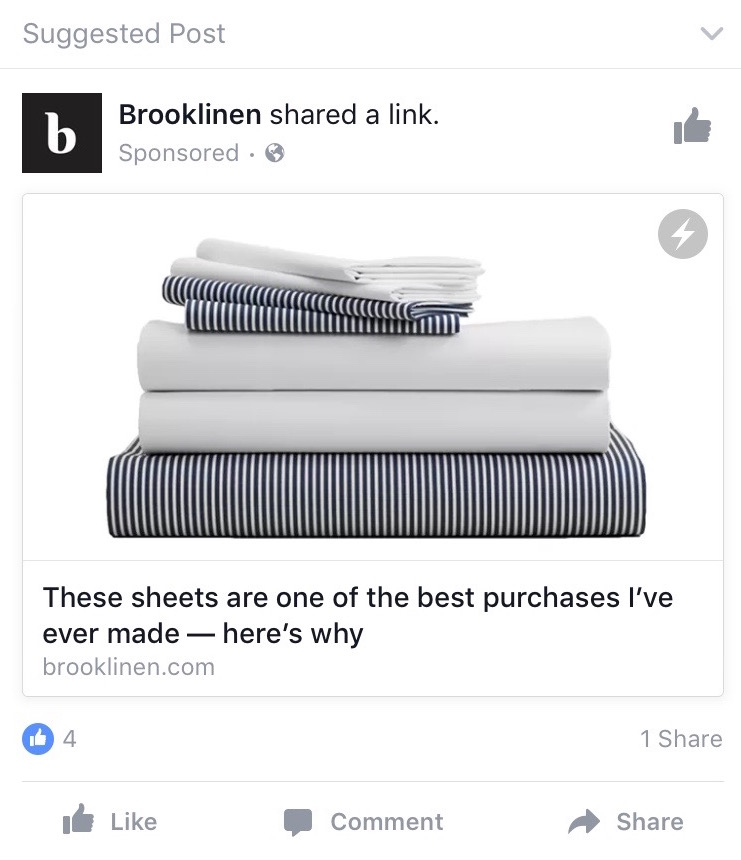Open the 'These sheets are one of the best' headline
This screenshot has width=741, height=860.
[358, 615]
